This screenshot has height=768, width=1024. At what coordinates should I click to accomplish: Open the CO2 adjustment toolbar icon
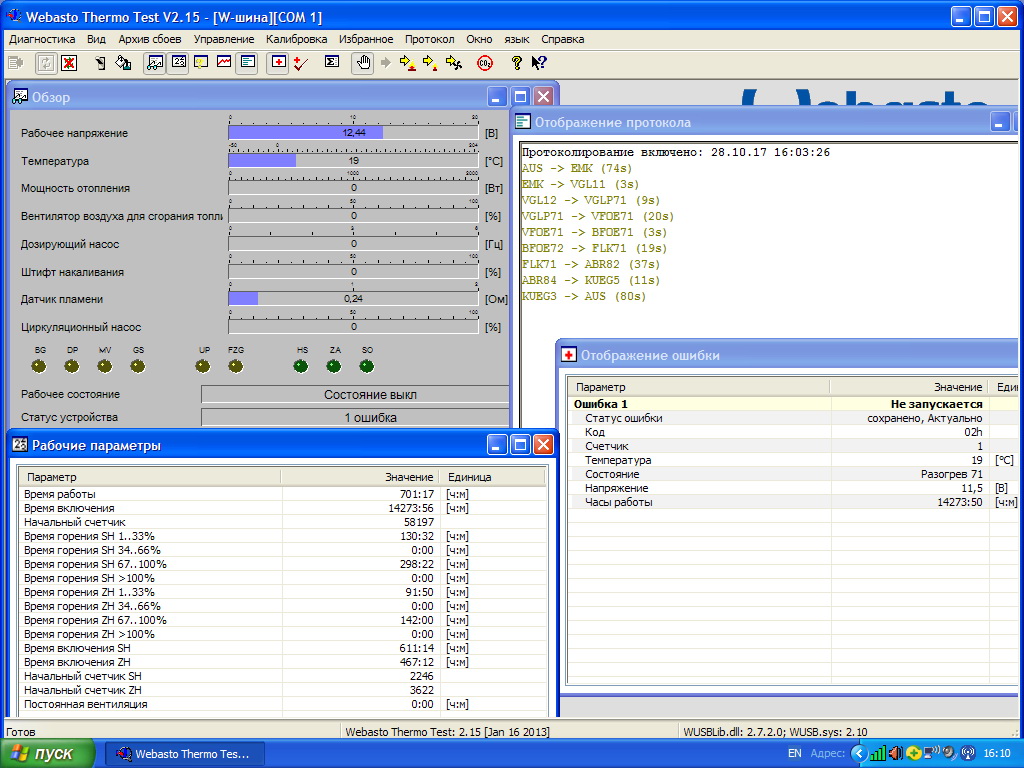click(x=485, y=63)
